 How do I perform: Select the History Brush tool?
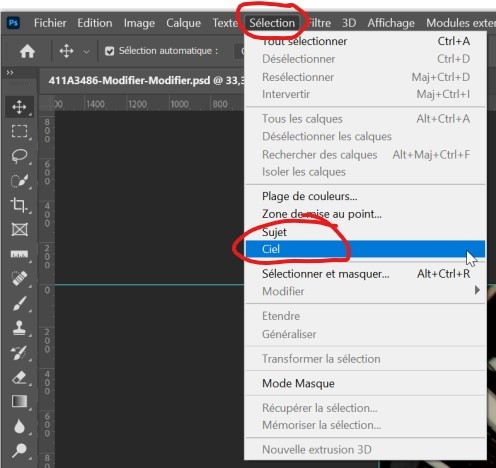point(19,353)
